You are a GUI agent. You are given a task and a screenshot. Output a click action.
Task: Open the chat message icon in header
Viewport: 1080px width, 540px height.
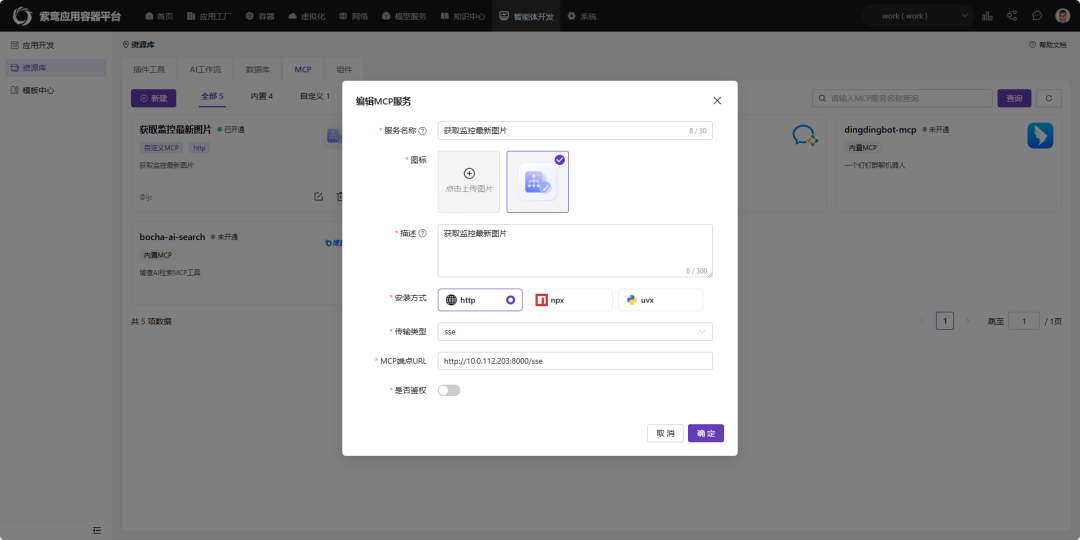(x=1037, y=16)
